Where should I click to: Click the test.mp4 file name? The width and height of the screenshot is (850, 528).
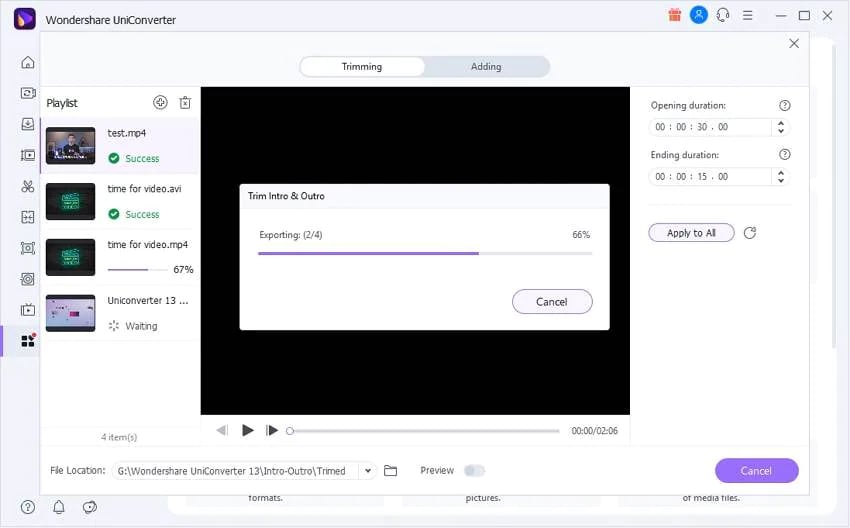pos(127,133)
